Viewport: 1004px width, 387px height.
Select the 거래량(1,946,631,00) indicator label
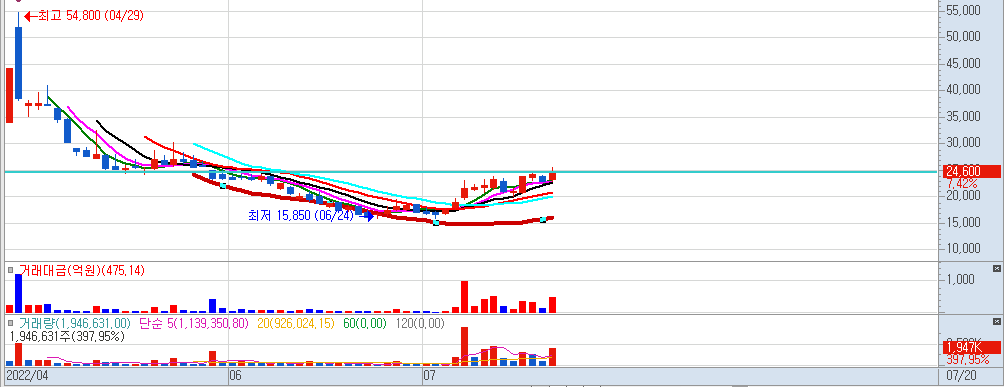click(74, 324)
